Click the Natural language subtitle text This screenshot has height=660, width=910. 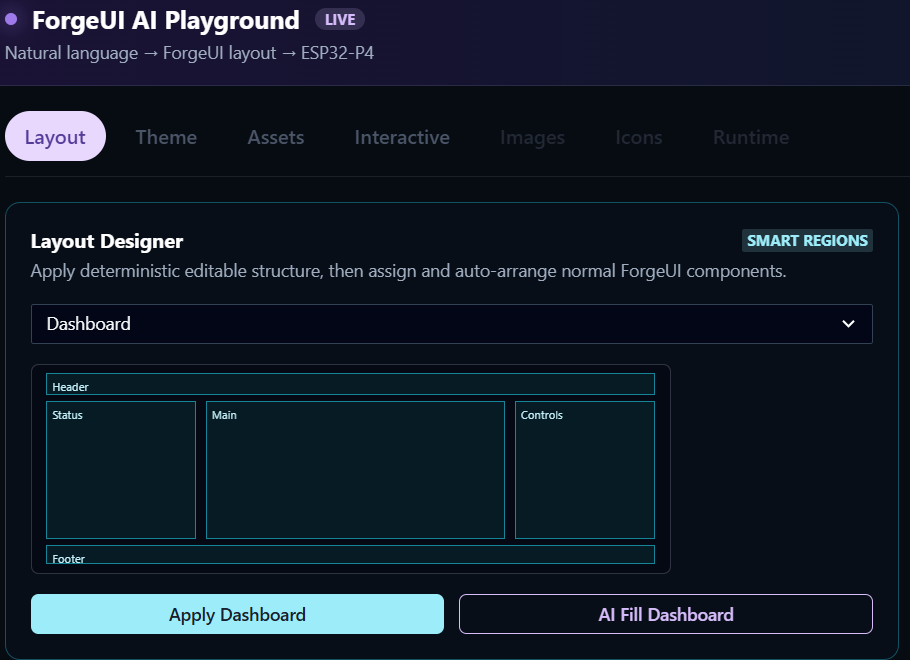click(189, 53)
